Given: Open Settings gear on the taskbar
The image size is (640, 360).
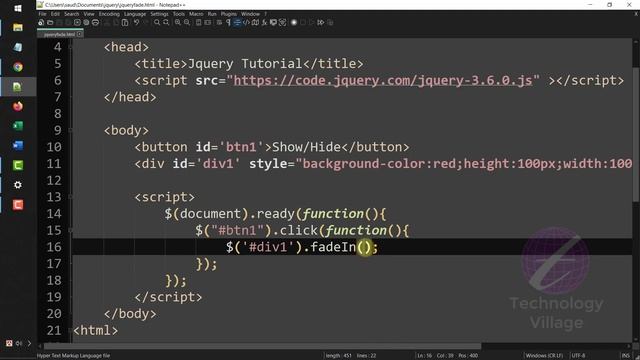Looking at the screenshot, I should (x=18, y=185).
